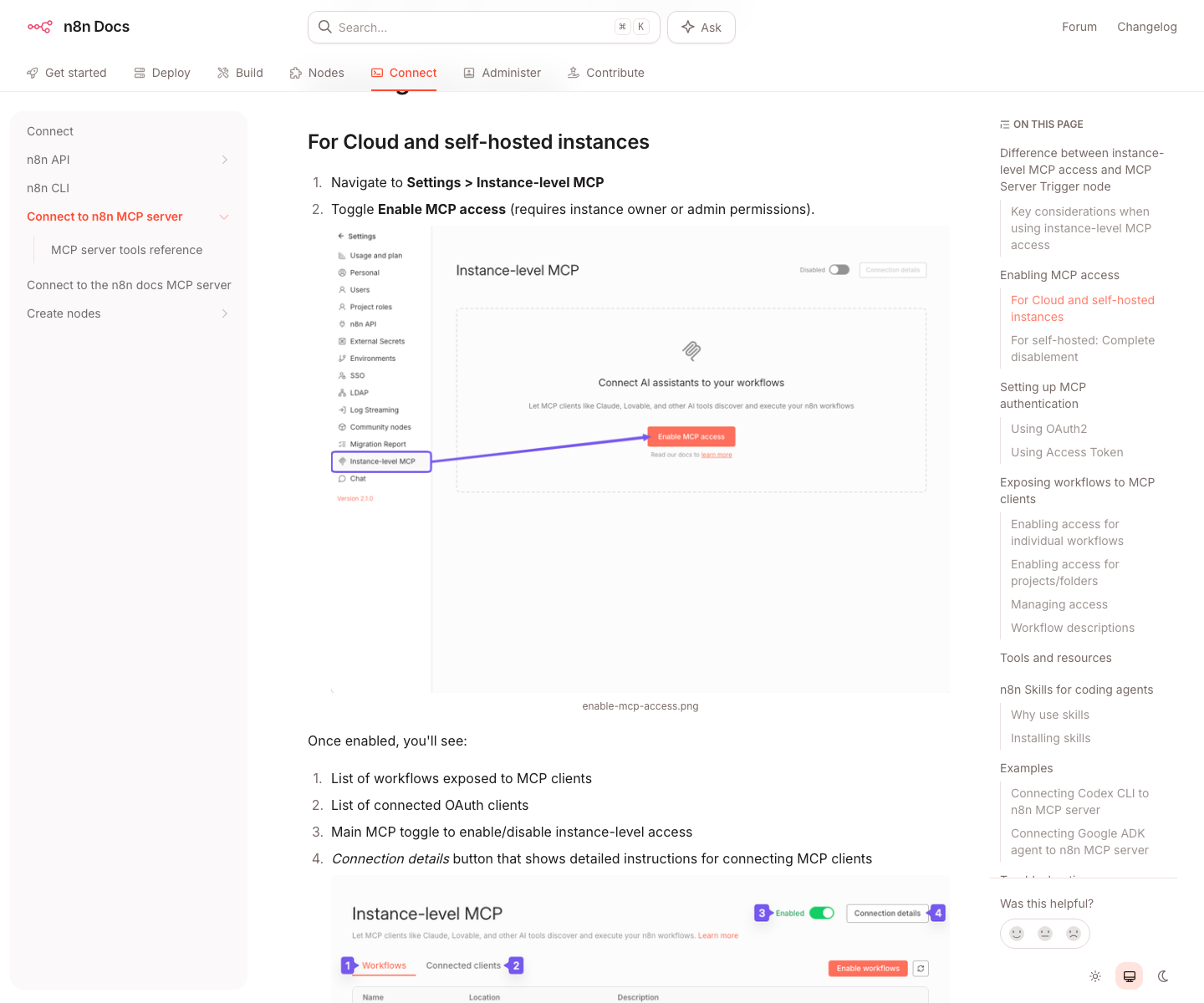
Task: Jump to Using Access Token section
Action: click(1067, 452)
